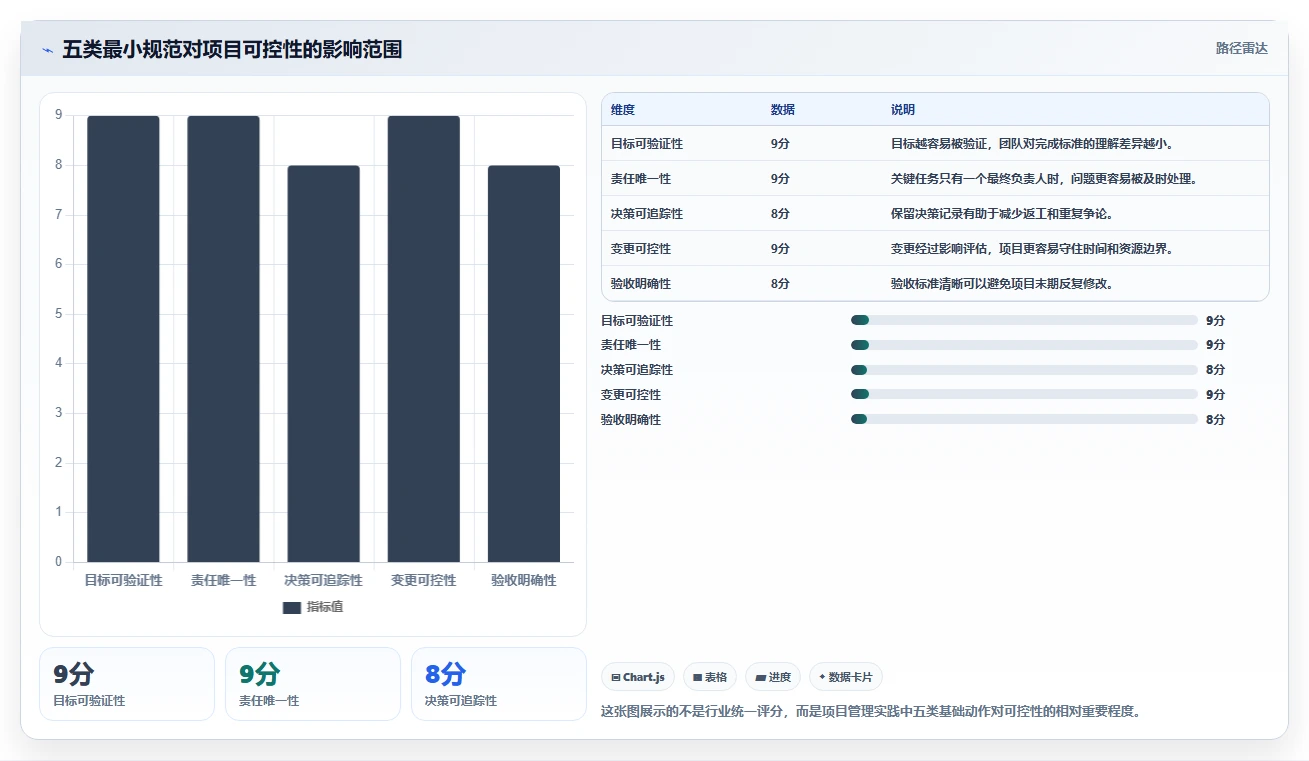Click the Chart.js tag chip
1309x761 pixels.
click(x=638, y=677)
